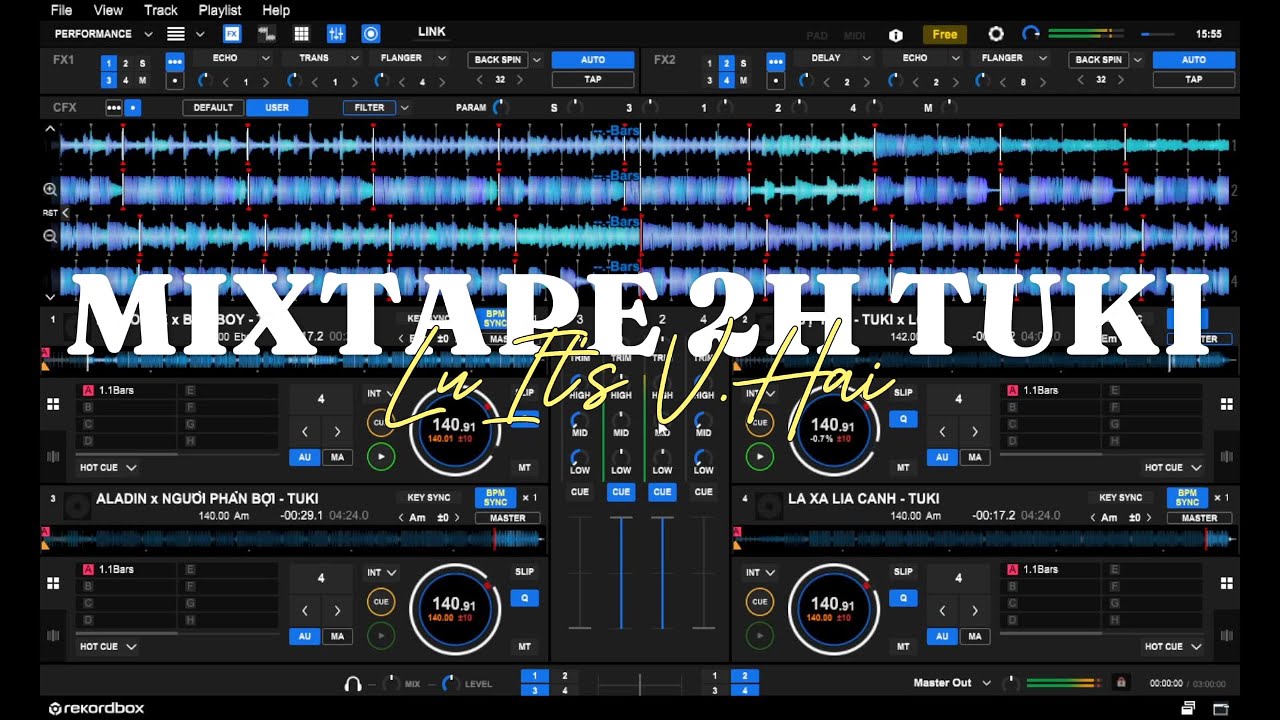Assign FX2 to deck 4

click(727, 80)
